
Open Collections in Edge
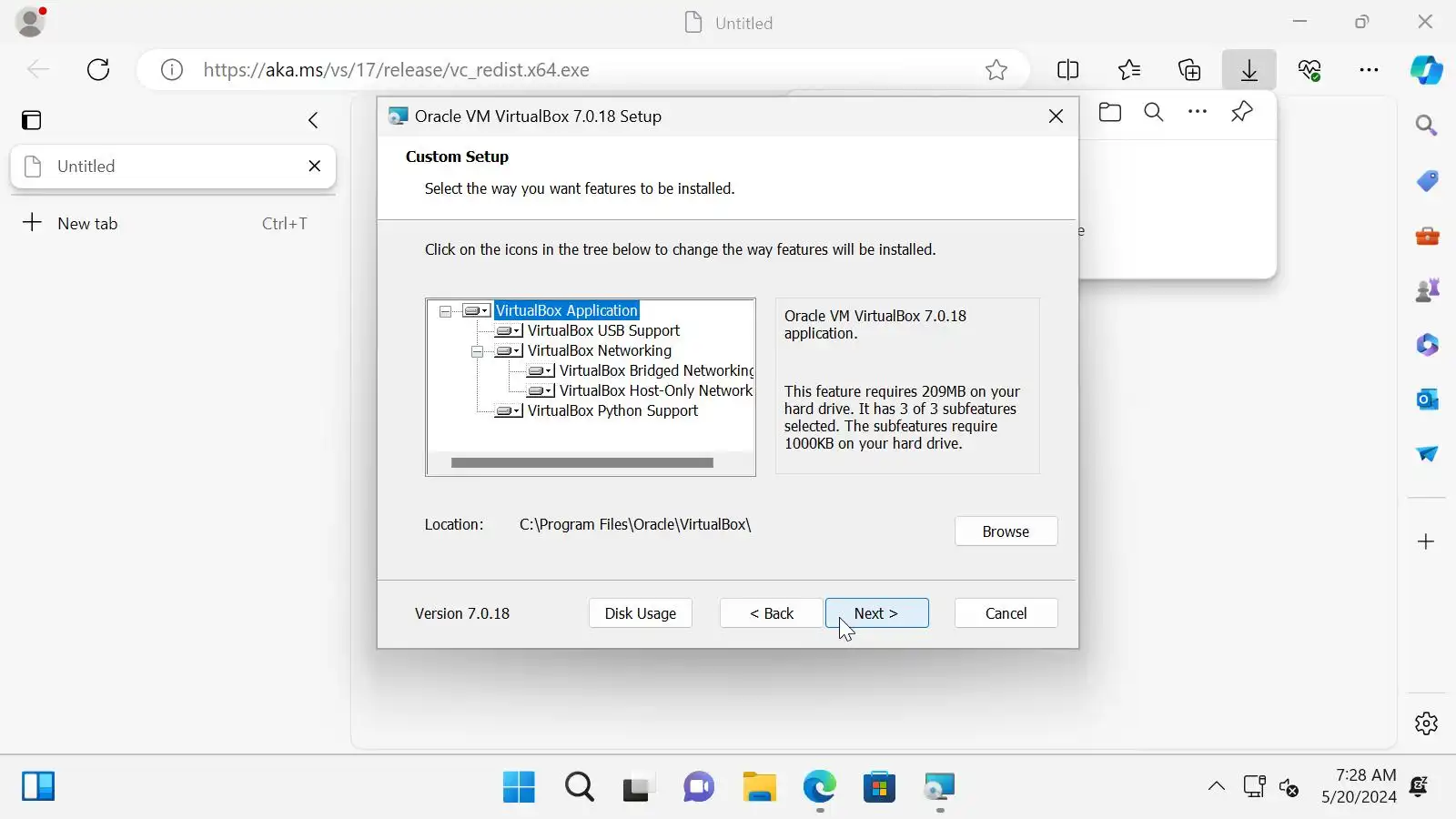[1189, 70]
